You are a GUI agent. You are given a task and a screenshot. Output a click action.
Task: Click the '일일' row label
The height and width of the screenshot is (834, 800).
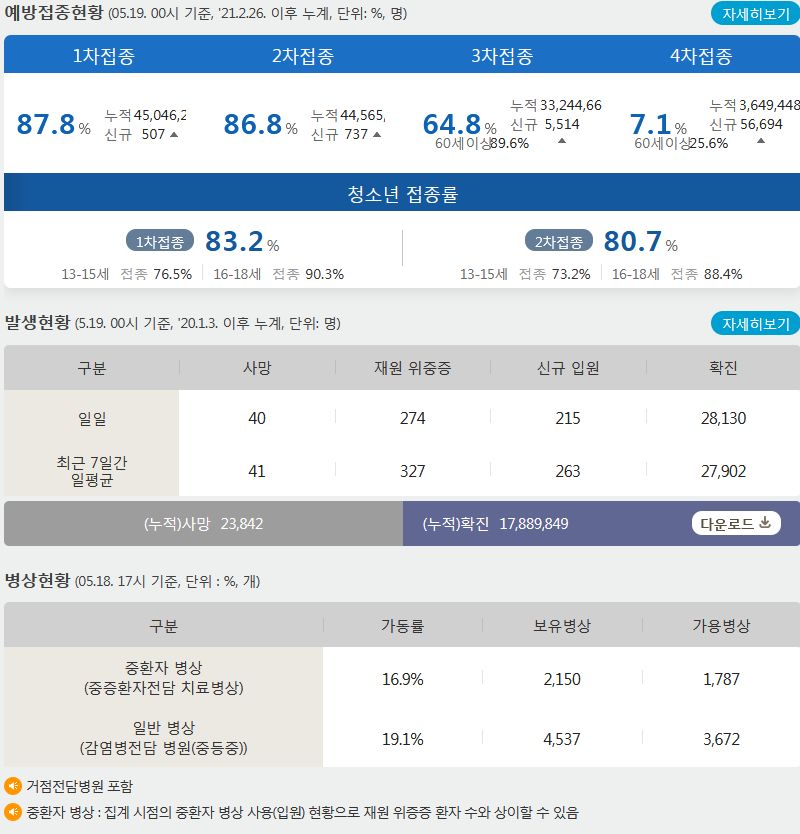91,419
